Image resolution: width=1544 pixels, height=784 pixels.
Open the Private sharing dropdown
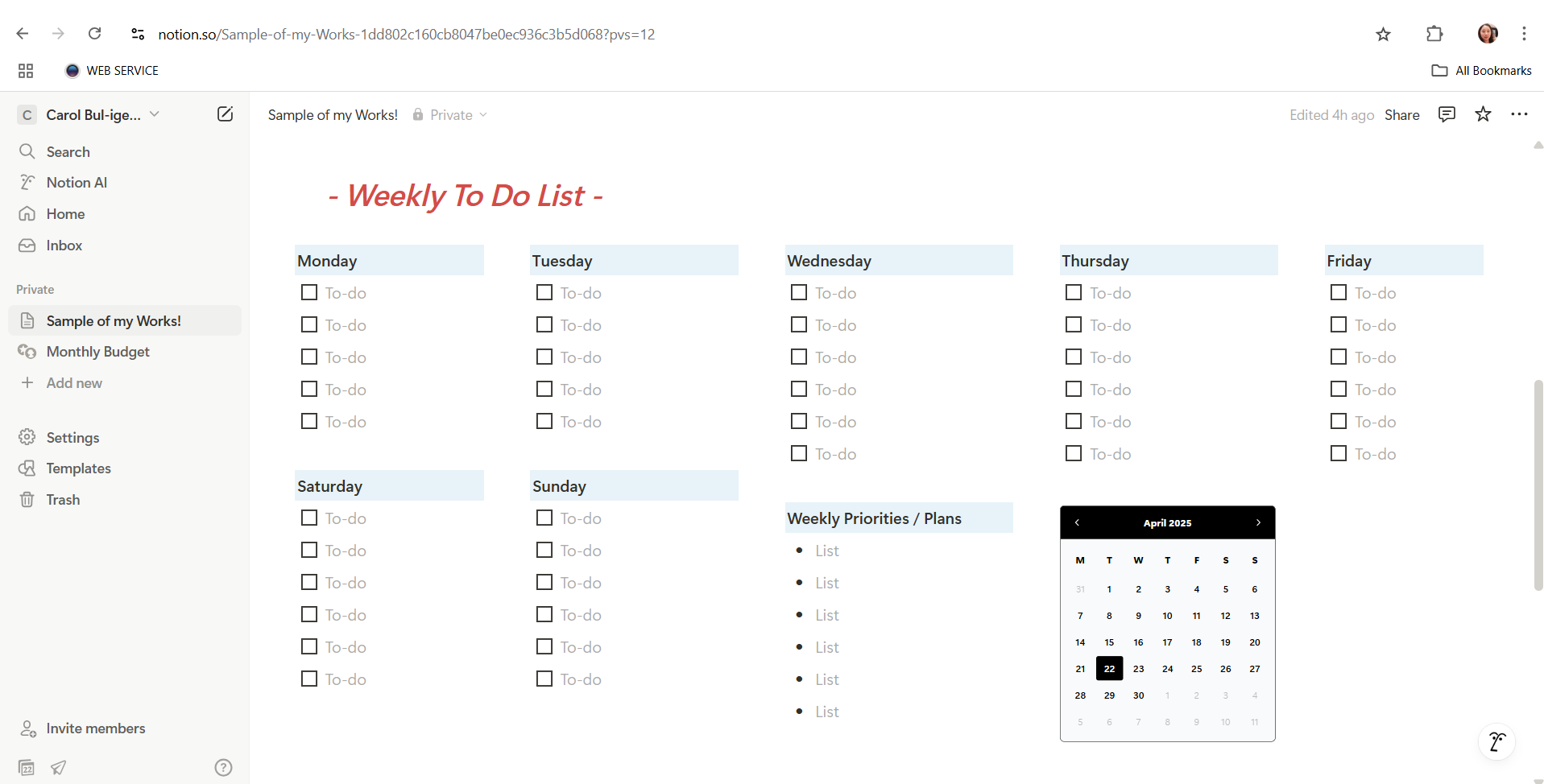pyautogui.click(x=451, y=115)
